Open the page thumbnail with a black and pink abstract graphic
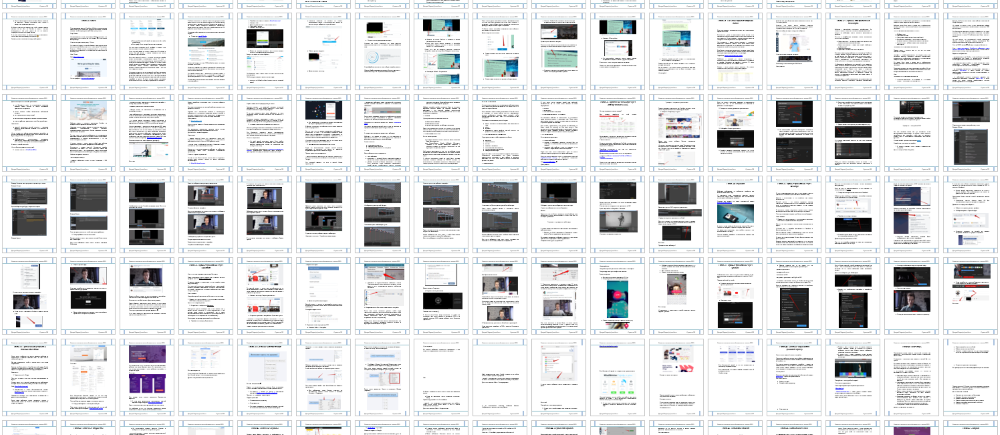The width and height of the screenshot is (1000, 435). click(x=675, y=376)
